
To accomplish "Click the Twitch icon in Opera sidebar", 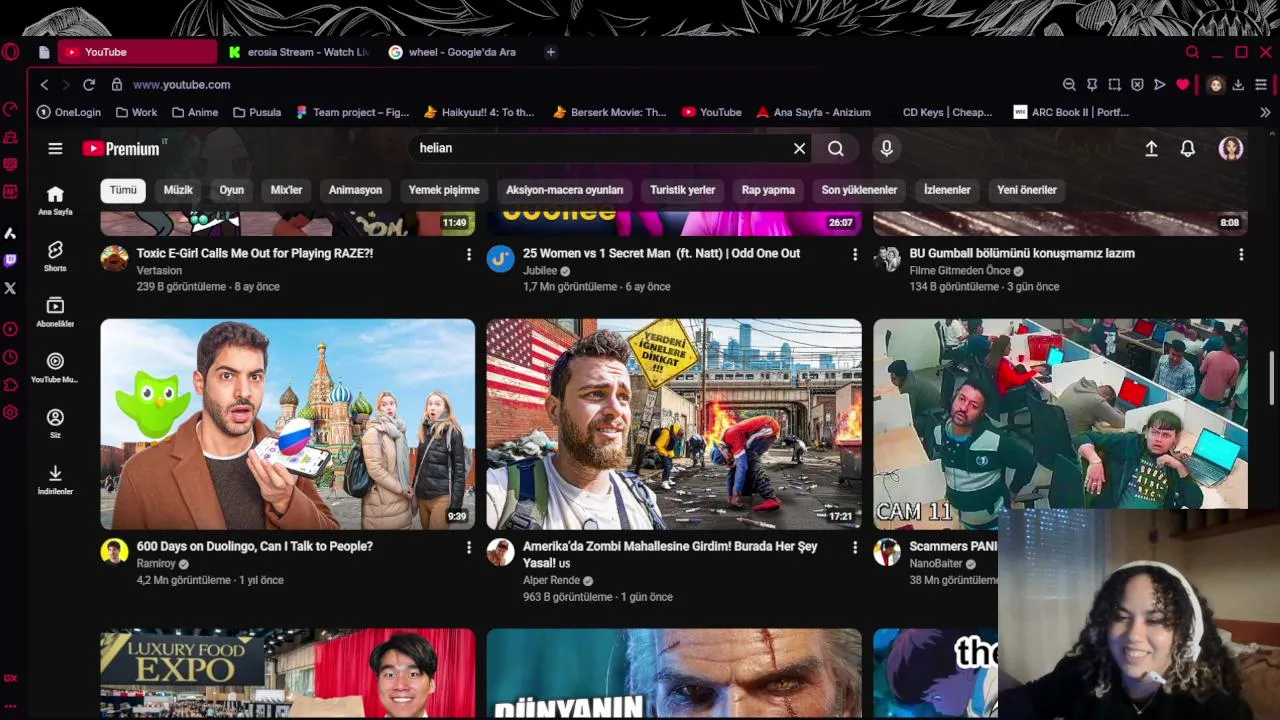I will [x=10, y=260].
